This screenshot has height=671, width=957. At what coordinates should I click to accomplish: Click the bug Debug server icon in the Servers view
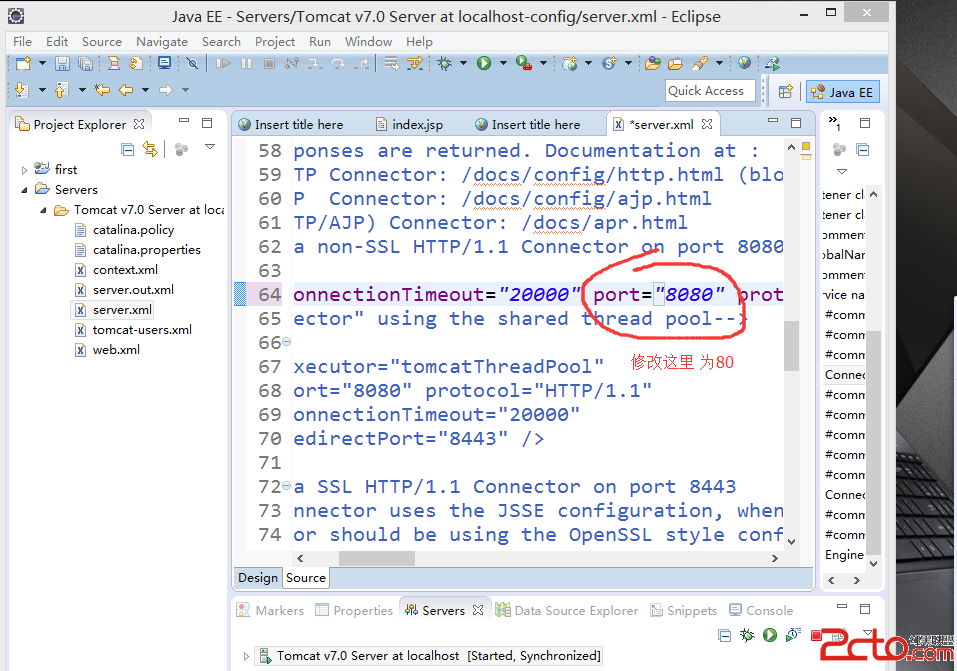point(747,636)
